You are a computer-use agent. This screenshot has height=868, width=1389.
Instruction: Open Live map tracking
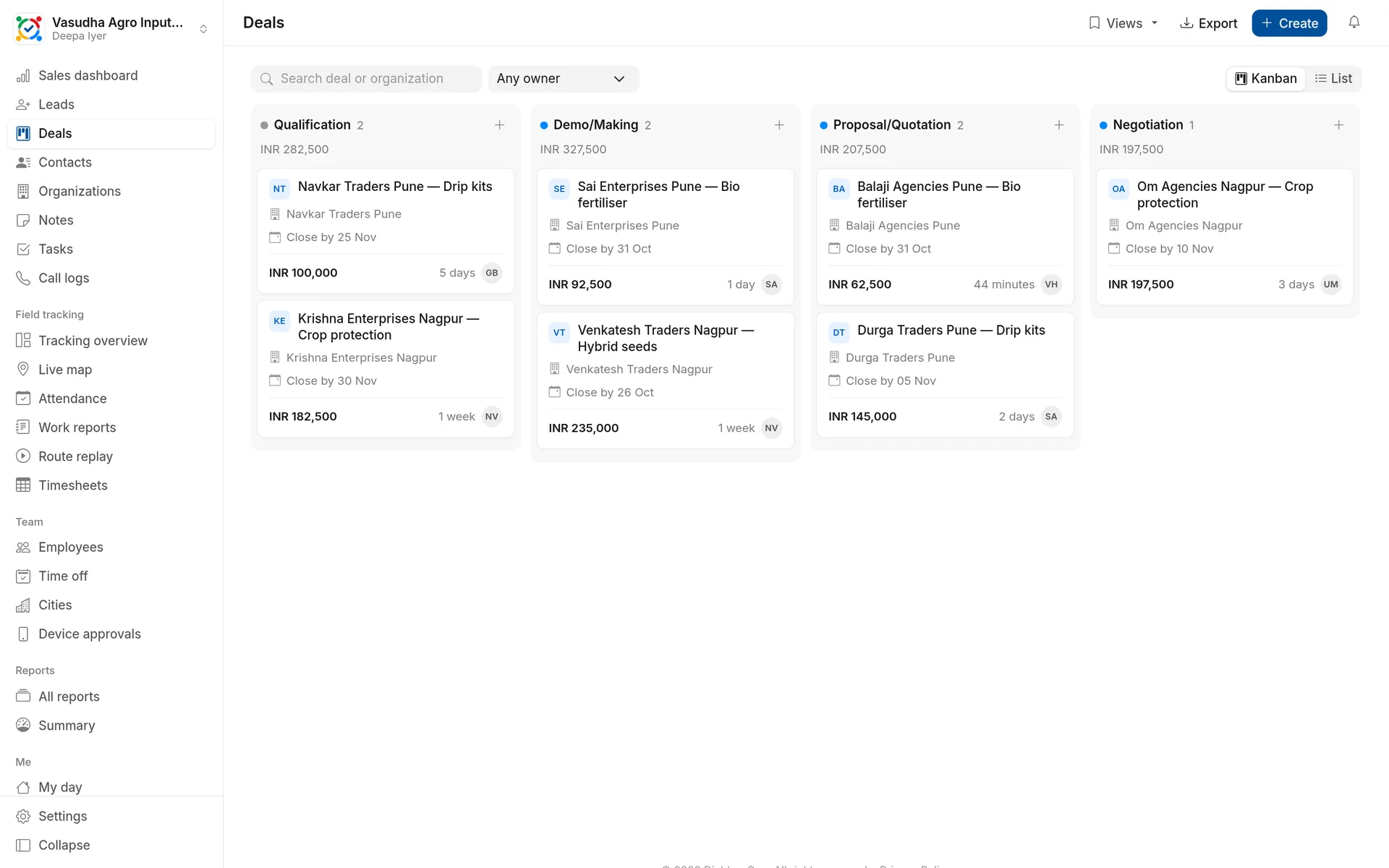tap(111, 370)
